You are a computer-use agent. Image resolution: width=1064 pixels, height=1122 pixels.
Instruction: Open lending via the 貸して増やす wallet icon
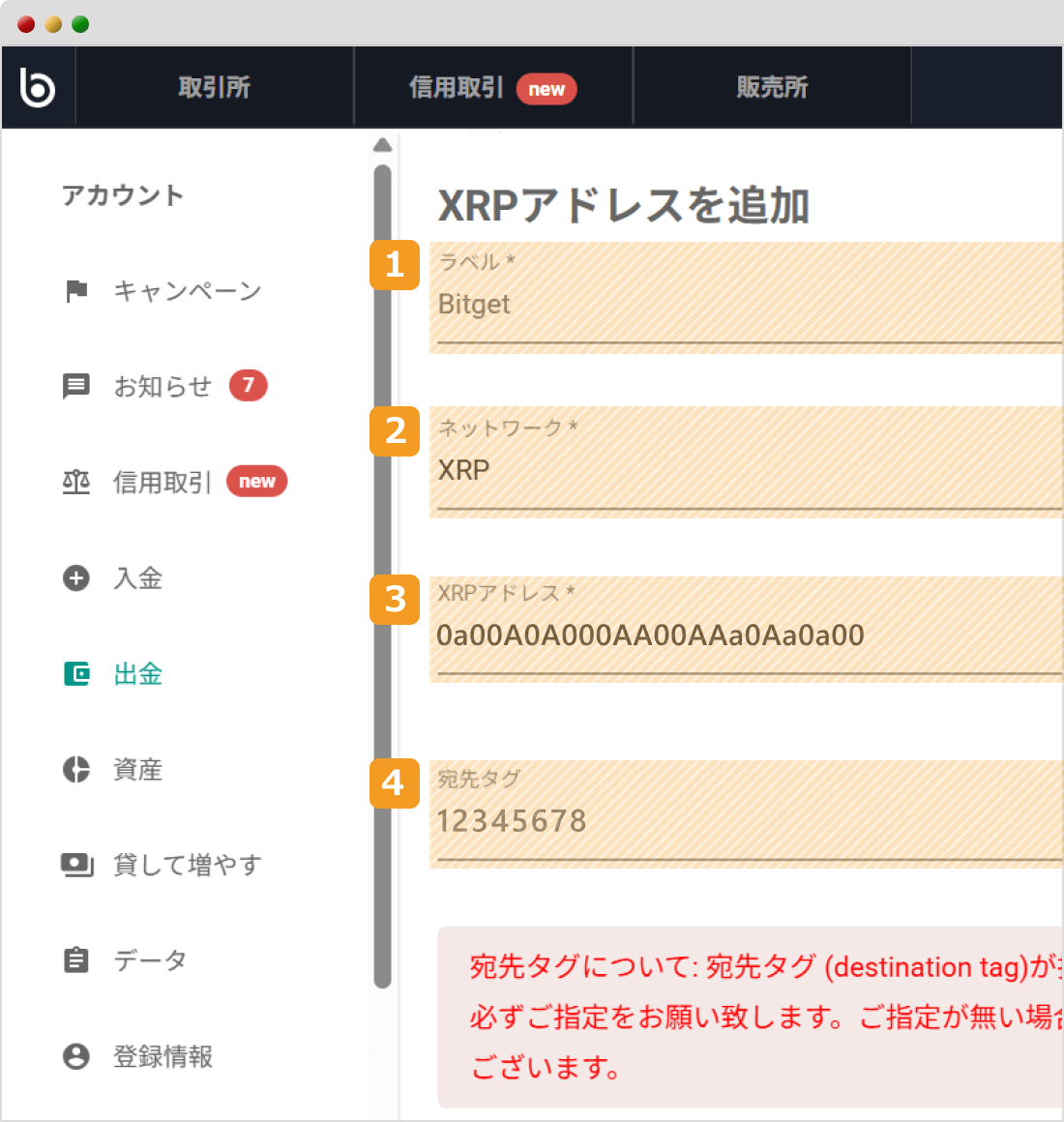tap(76, 865)
